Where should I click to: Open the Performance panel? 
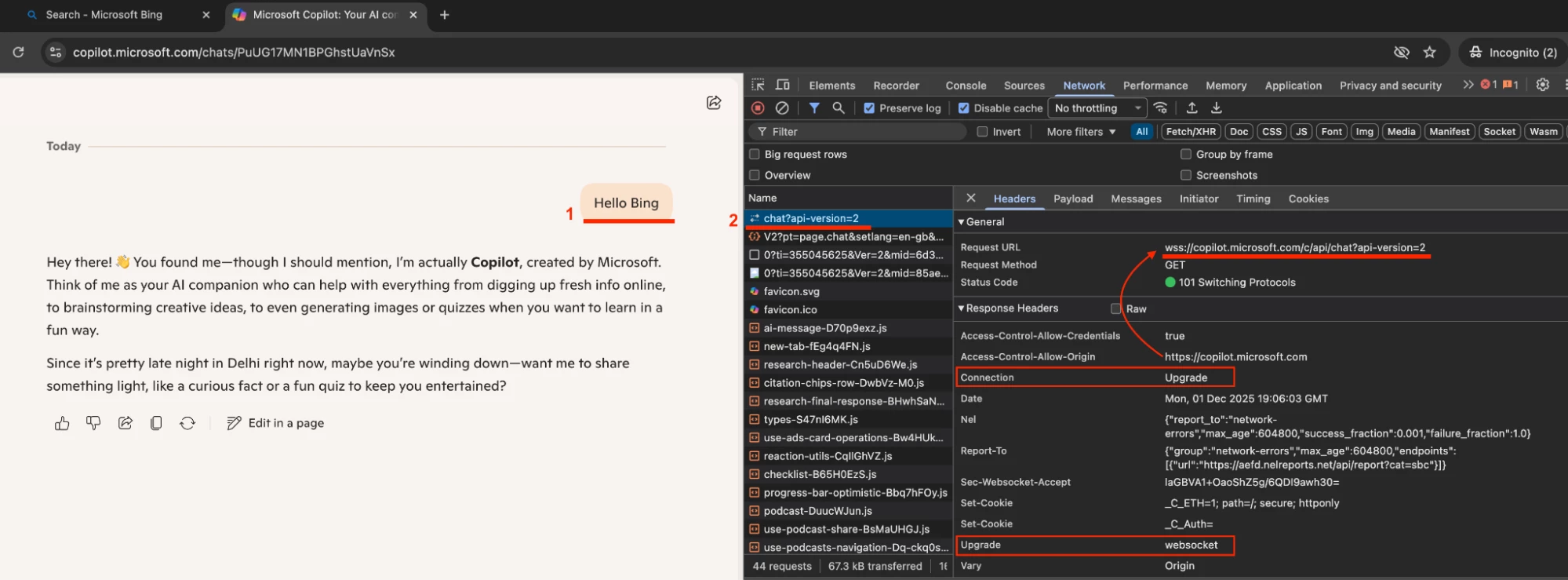1155,86
